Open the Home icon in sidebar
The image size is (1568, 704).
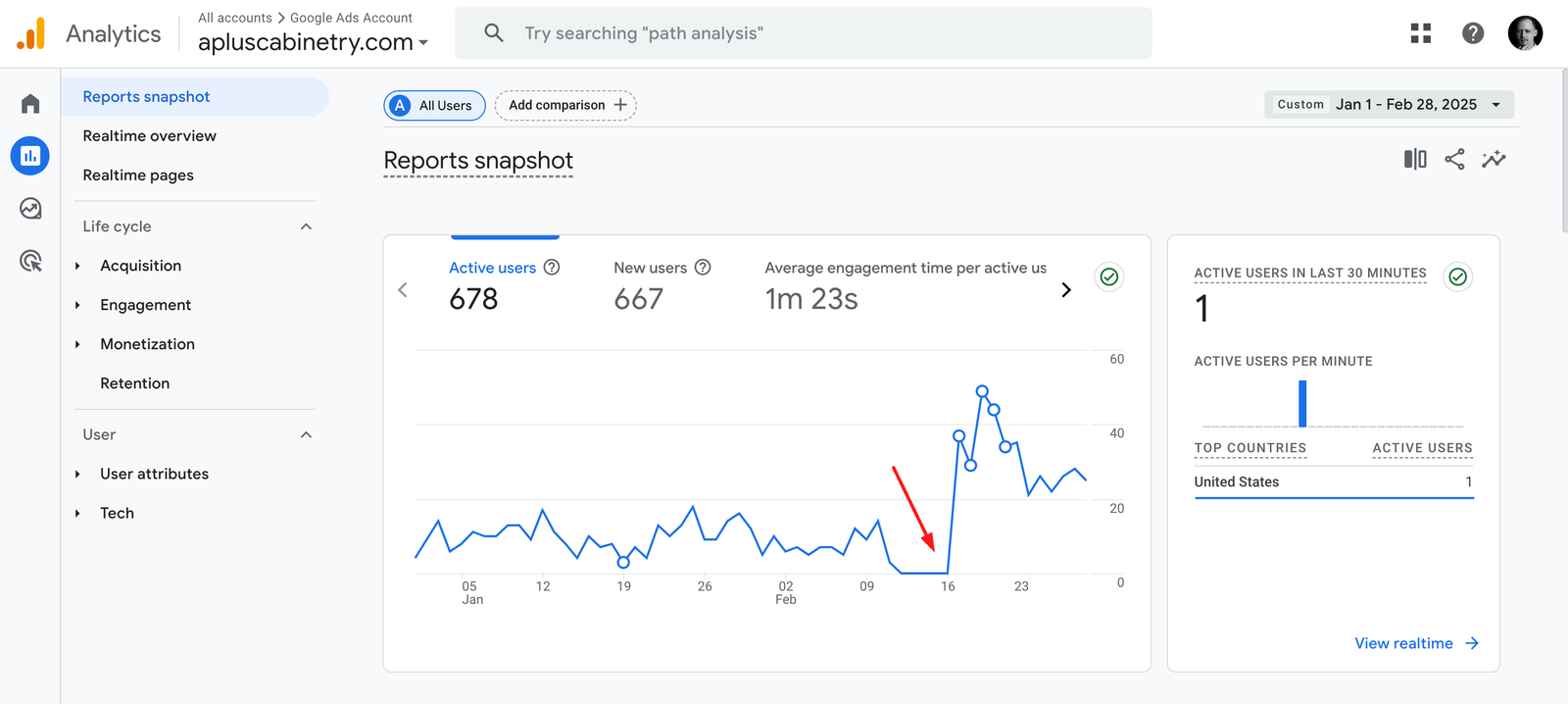pos(30,104)
